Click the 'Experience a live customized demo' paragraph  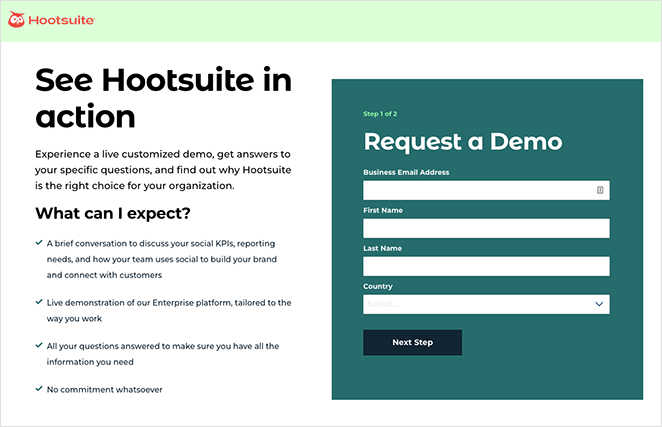(163, 170)
